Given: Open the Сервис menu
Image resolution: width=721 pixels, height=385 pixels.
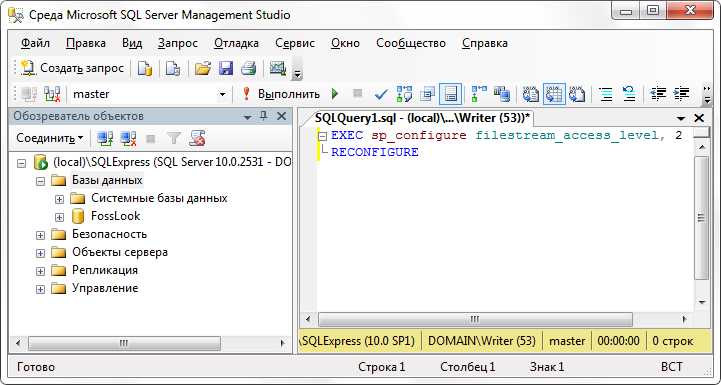Looking at the screenshot, I should point(295,43).
